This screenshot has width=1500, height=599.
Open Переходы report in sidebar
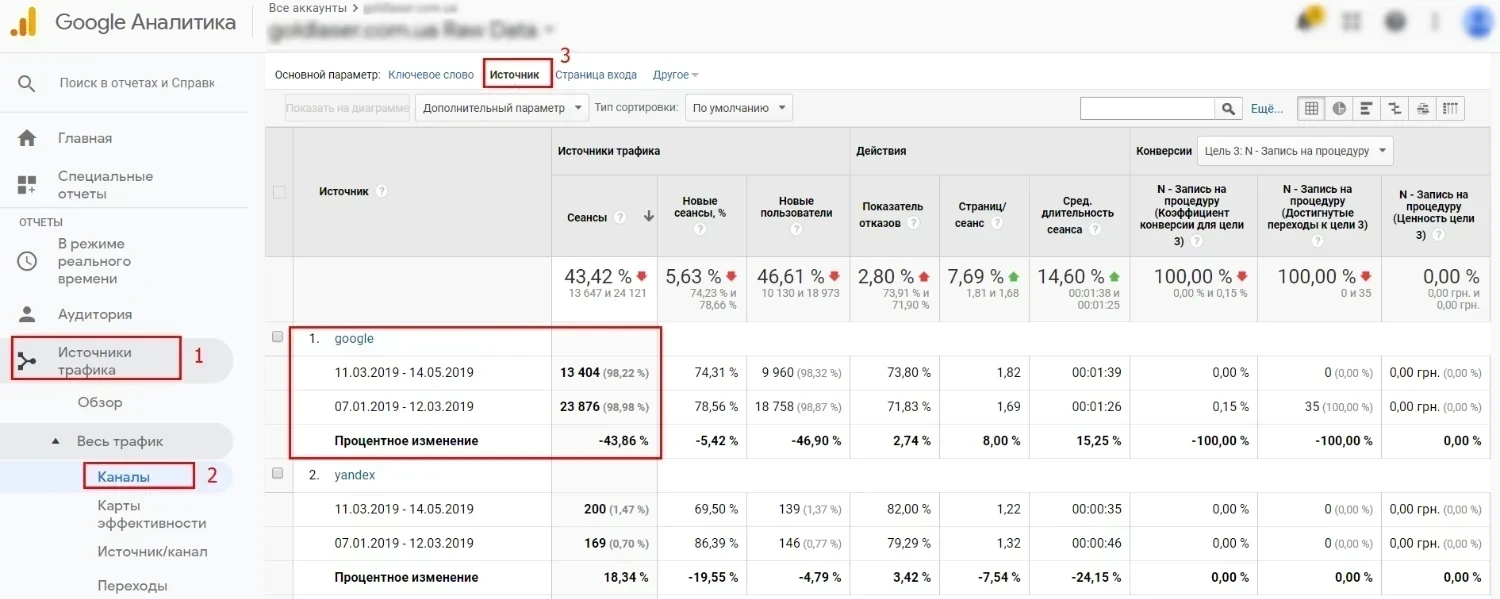point(132,585)
